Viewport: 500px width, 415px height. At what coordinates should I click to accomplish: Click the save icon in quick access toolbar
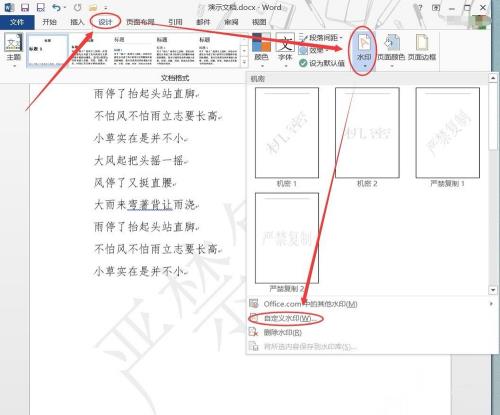coord(25,7)
